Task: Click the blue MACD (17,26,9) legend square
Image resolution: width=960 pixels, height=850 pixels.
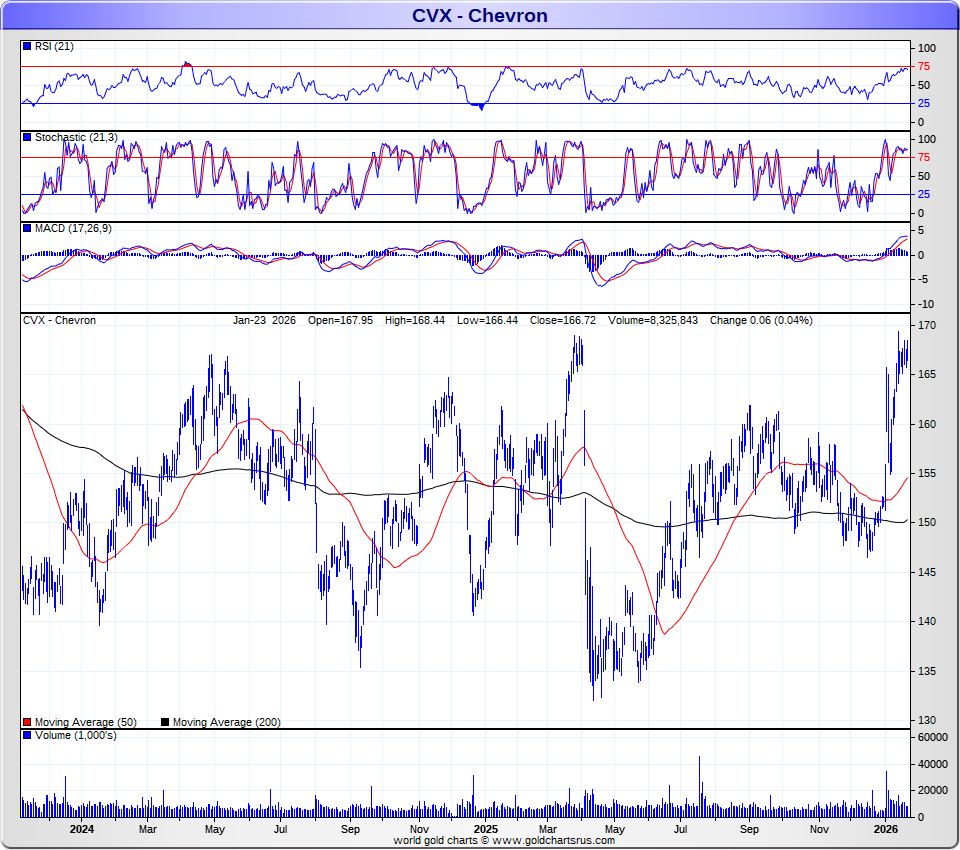Action: (x=27, y=228)
